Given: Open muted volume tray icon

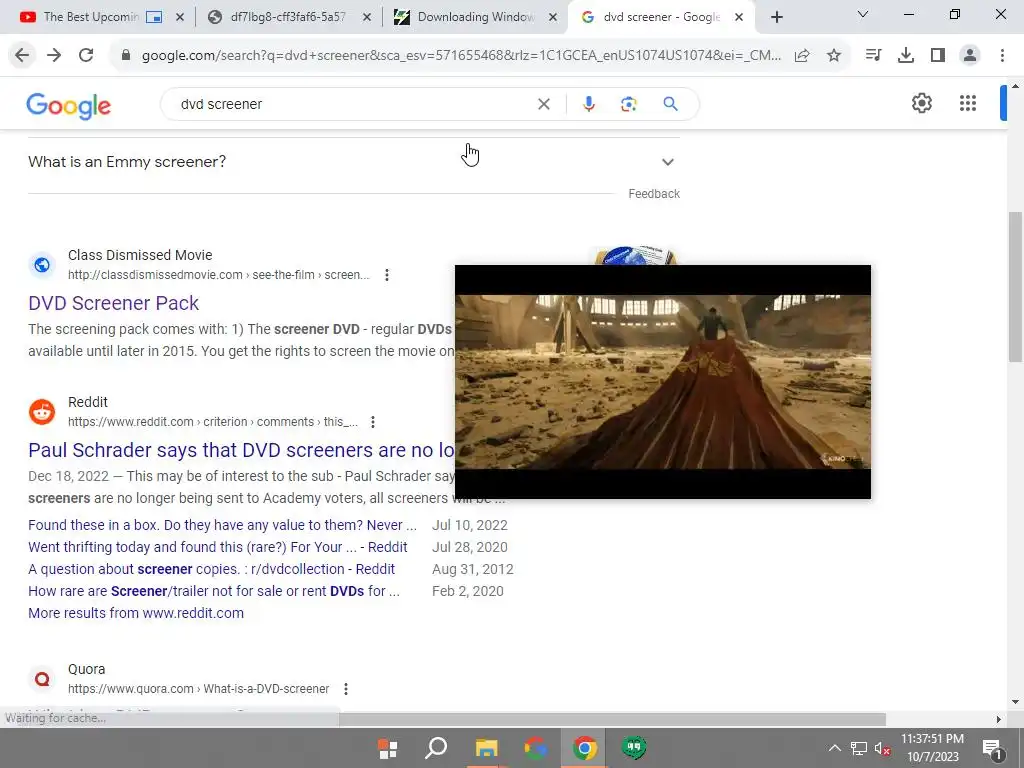Looking at the screenshot, I should point(882,748).
